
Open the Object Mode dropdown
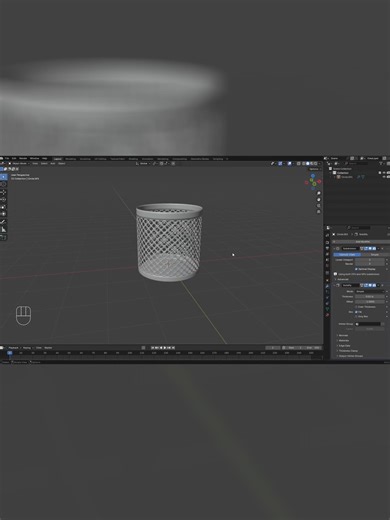point(19,164)
